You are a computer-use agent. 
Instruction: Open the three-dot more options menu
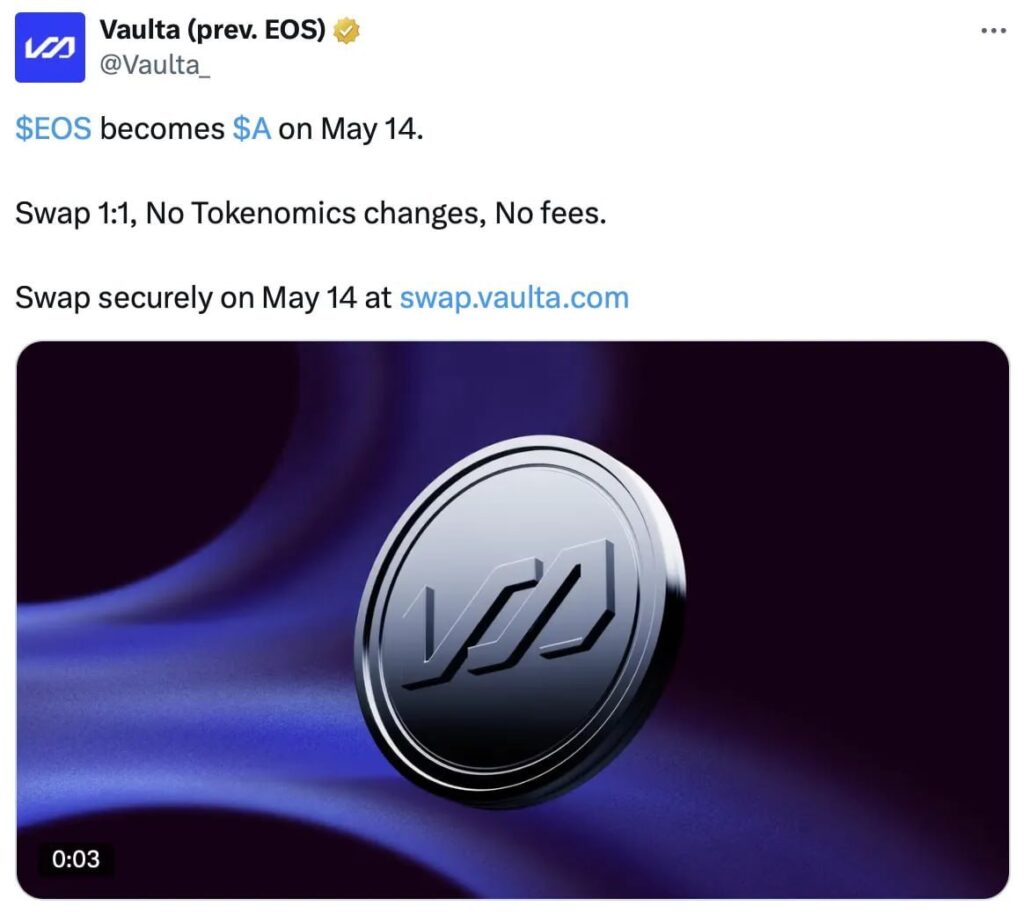click(993, 31)
